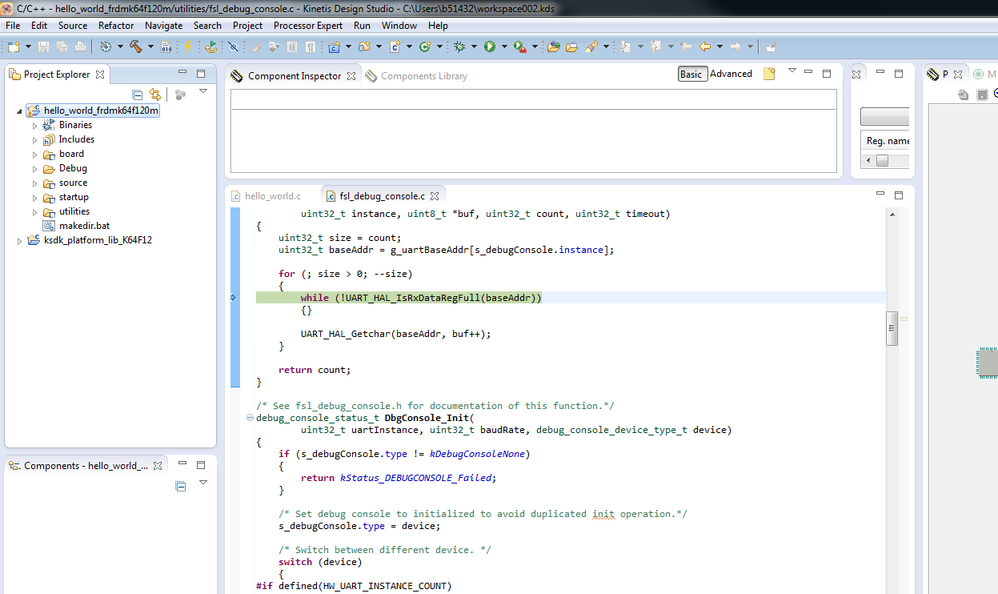Image resolution: width=998 pixels, height=594 pixels.
Task: Select makedir.bat file in tree
Action: 84,226
